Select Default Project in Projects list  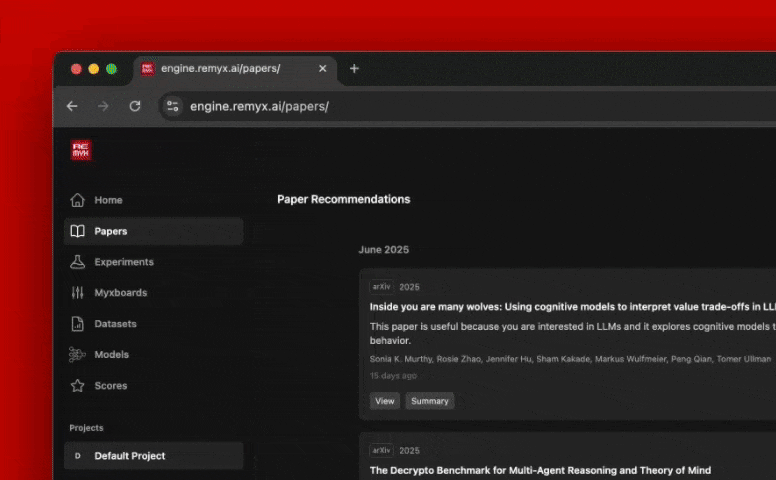(x=153, y=456)
